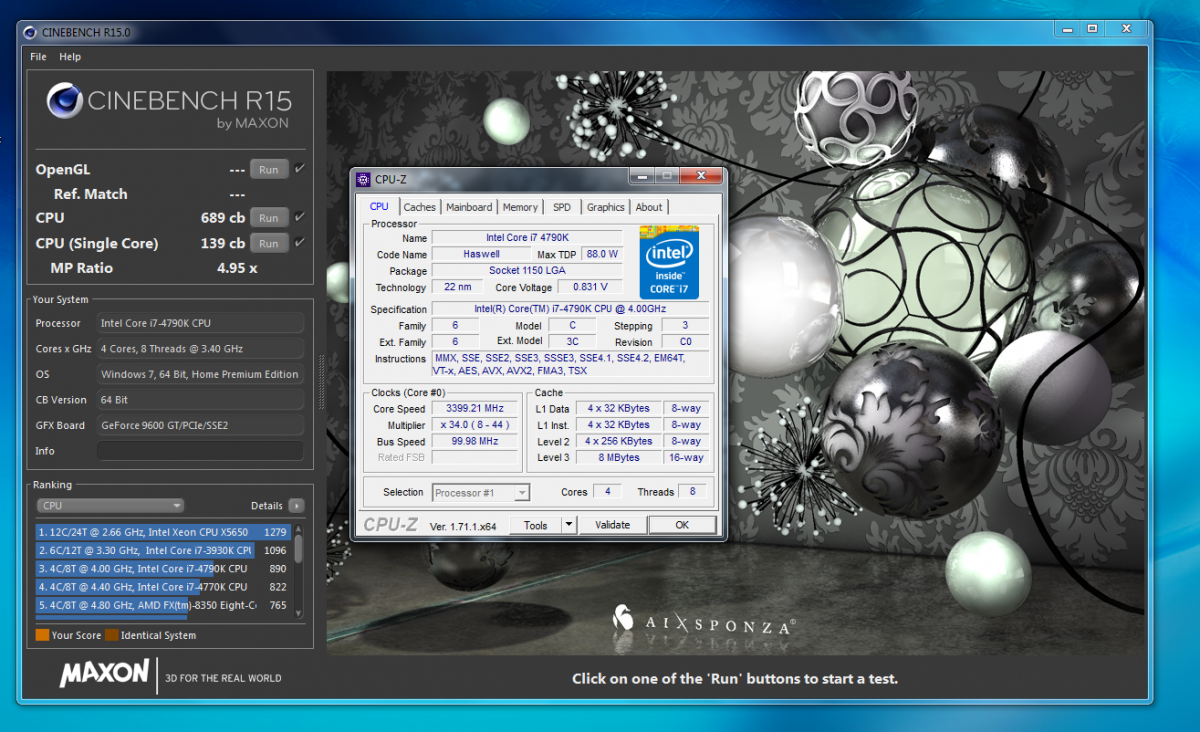Maximize the Cinebench window
1200x732 pixels.
click(x=1093, y=29)
